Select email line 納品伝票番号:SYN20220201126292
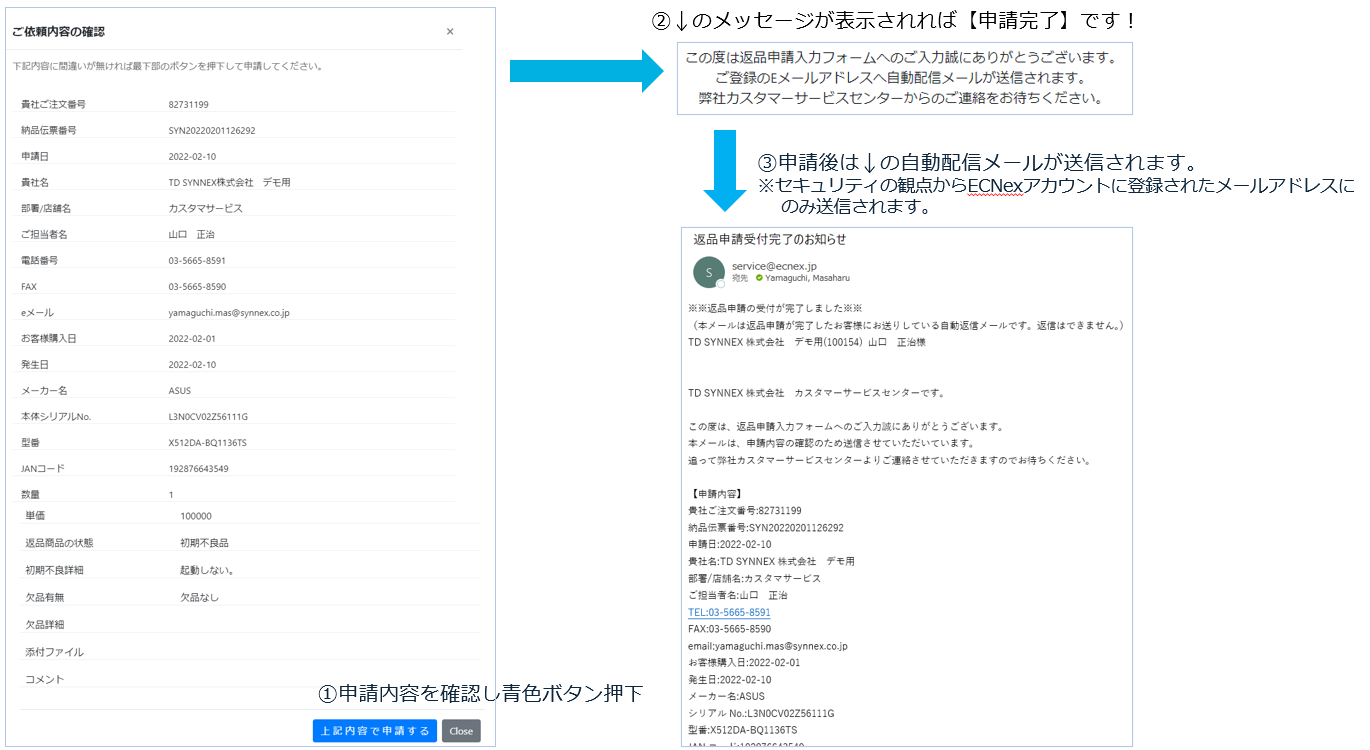The width and height of the screenshot is (1370, 750). 766,527
